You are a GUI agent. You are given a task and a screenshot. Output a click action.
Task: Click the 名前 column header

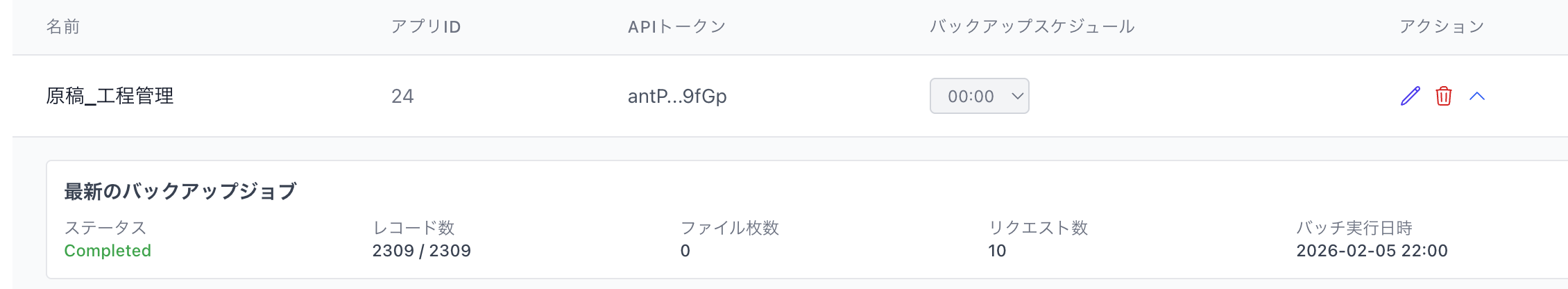click(63, 26)
